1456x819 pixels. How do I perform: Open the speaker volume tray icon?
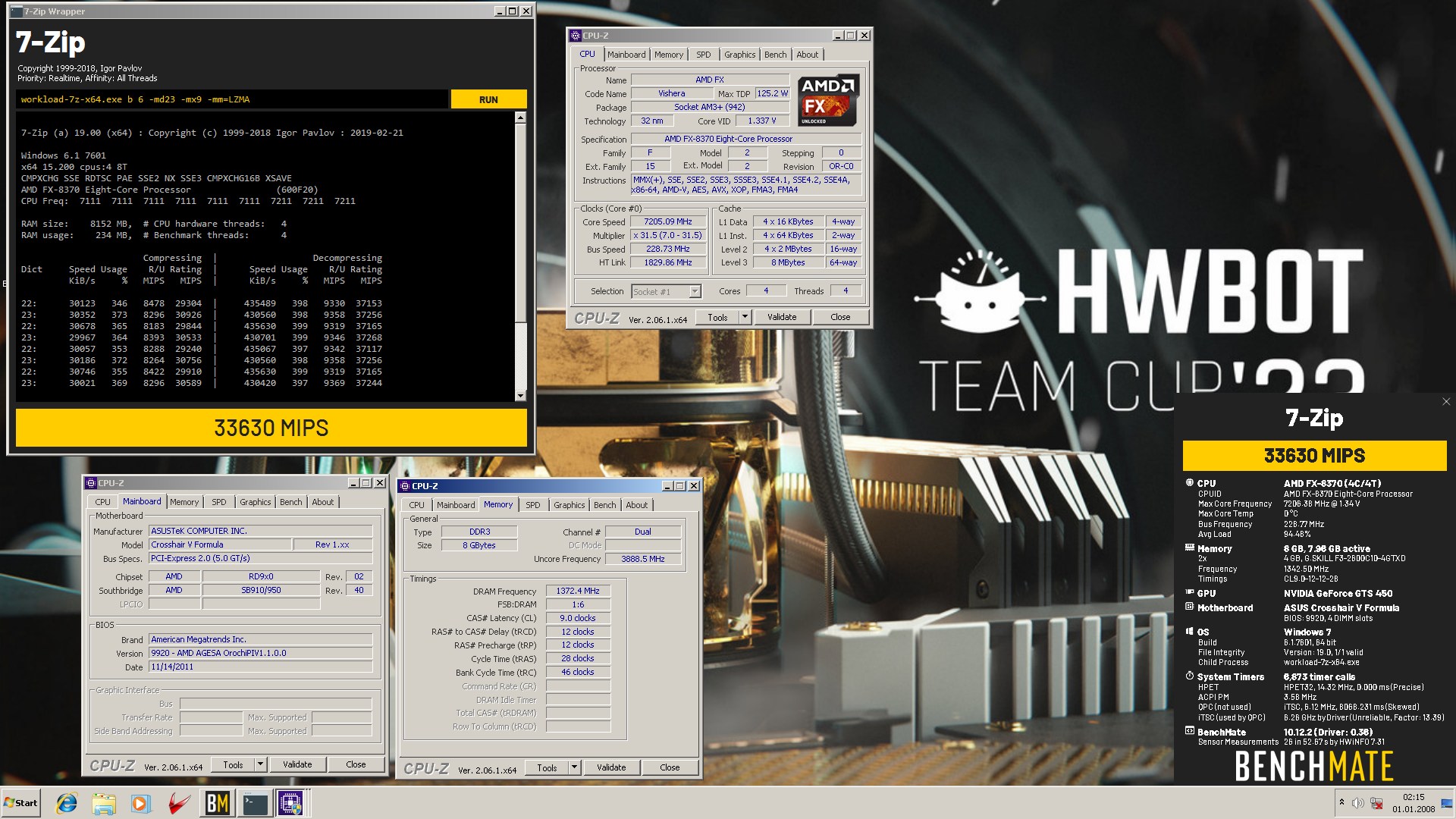coord(1357,802)
